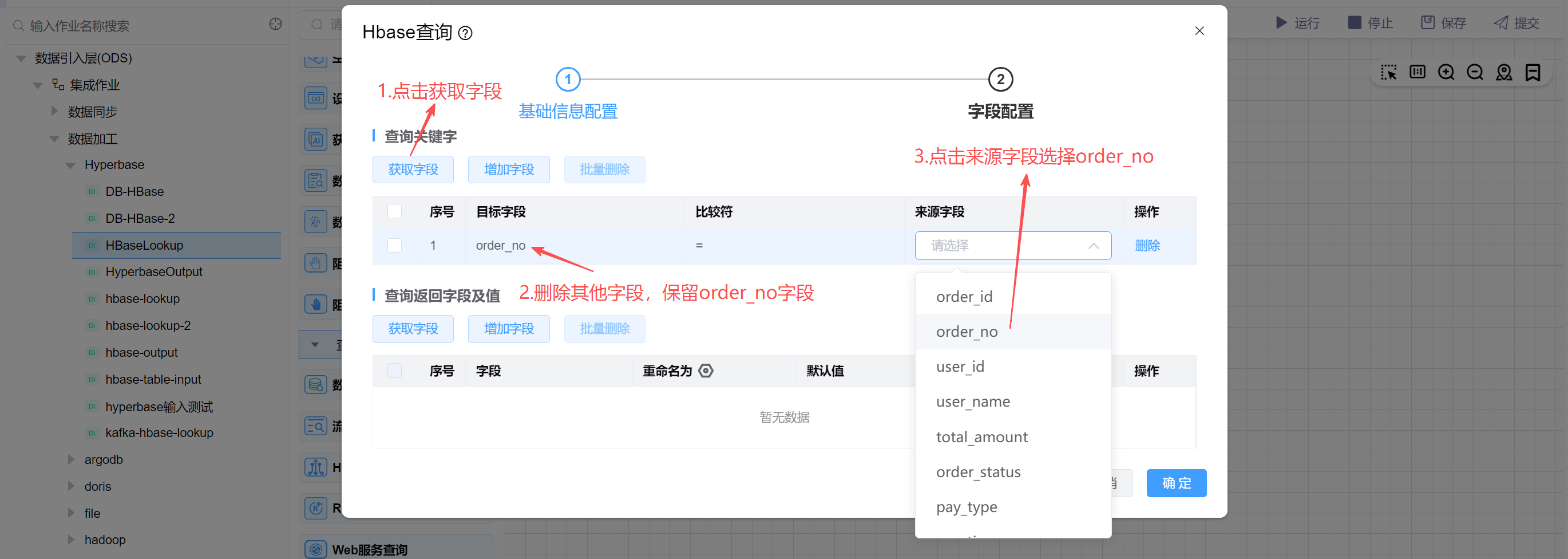Image resolution: width=1568 pixels, height=559 pixels.
Task: Click the help icon beside Hbase查询 title
Action: 465,33
